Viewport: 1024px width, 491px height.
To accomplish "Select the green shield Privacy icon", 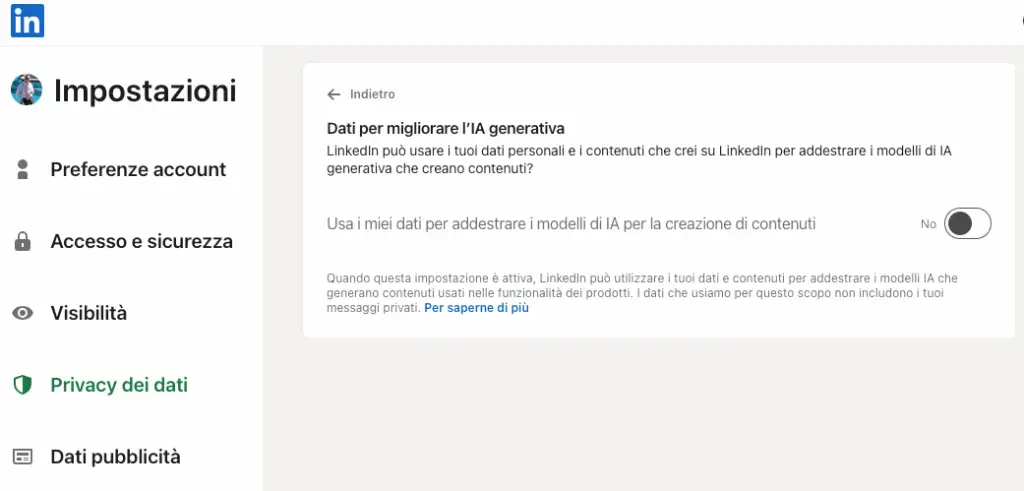I will [23, 385].
